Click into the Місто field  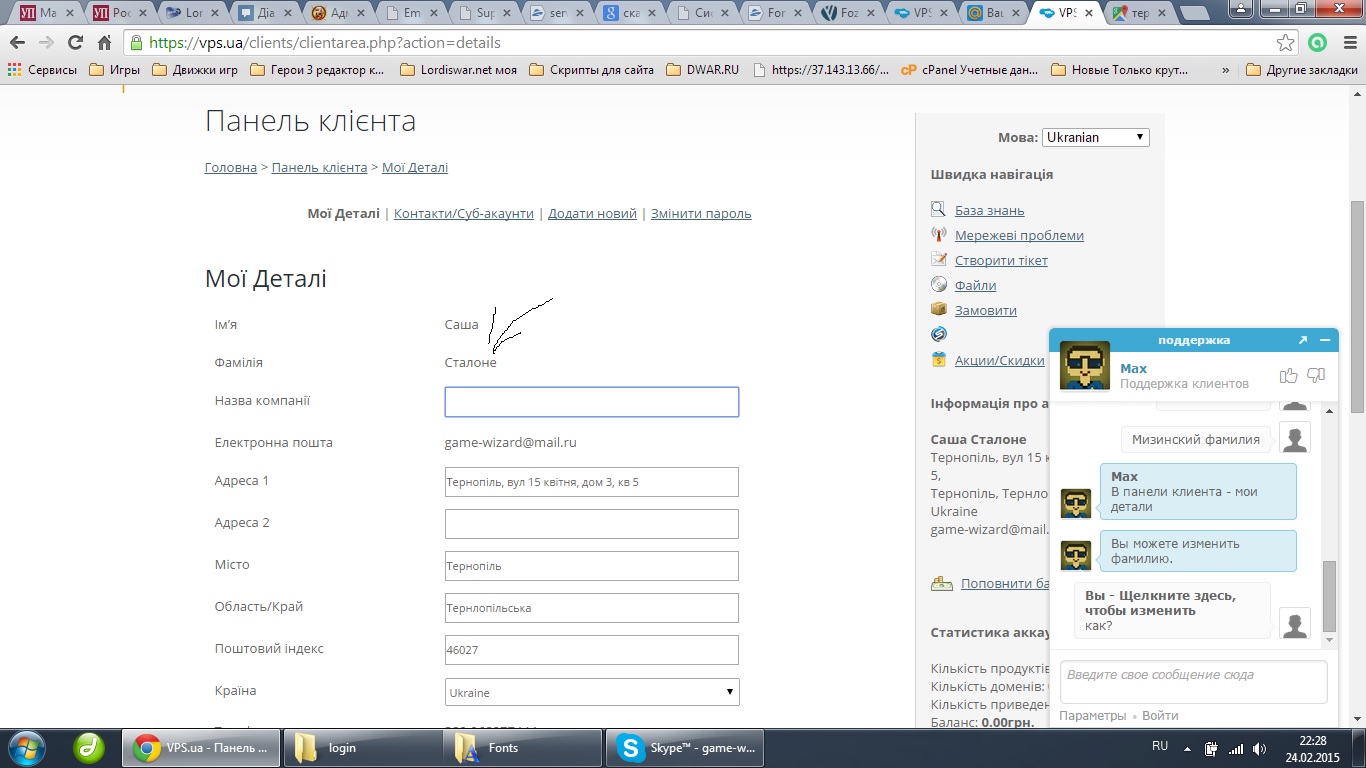(x=592, y=566)
